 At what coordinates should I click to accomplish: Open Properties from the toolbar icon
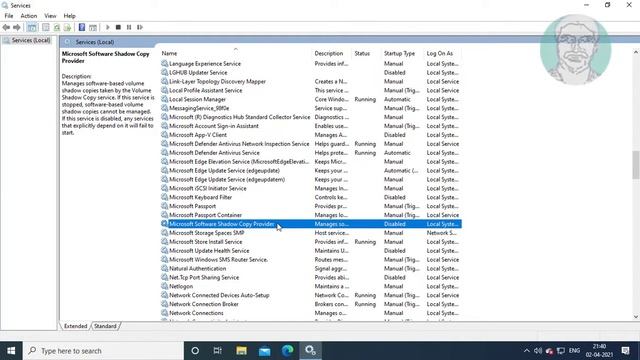[x=46, y=27]
